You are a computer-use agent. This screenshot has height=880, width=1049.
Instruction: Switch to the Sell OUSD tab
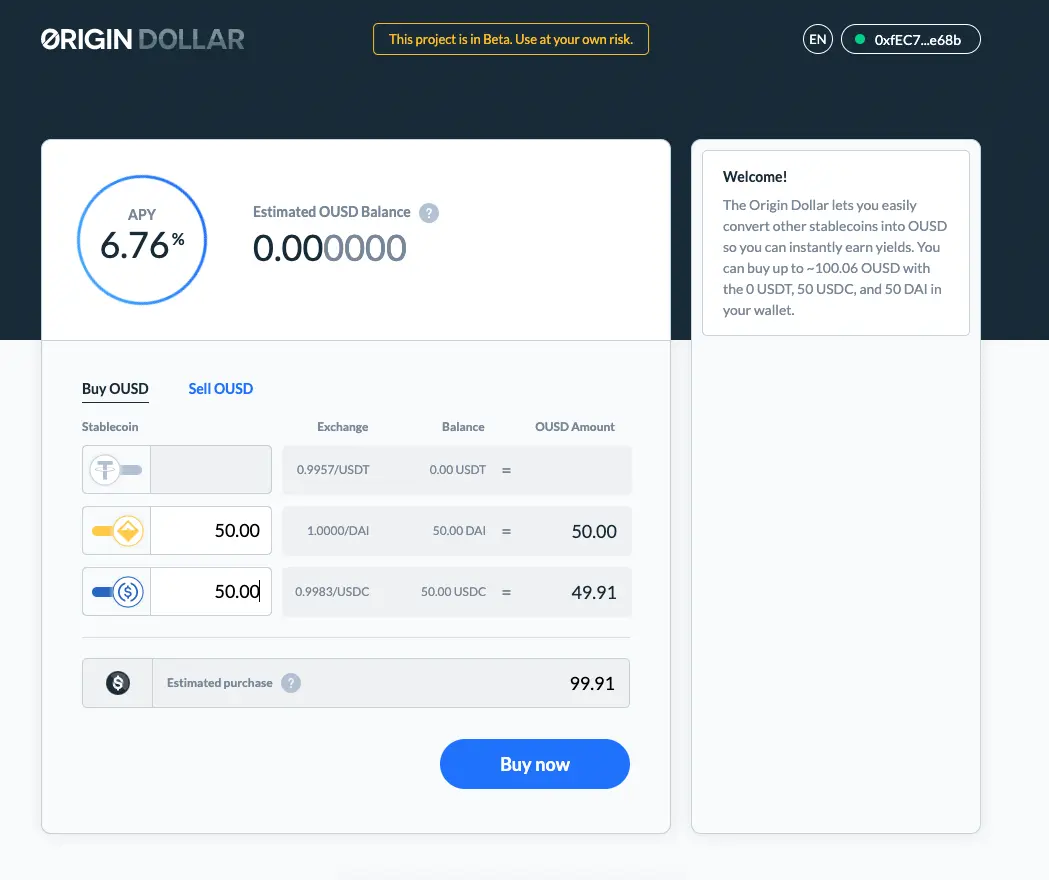221,389
